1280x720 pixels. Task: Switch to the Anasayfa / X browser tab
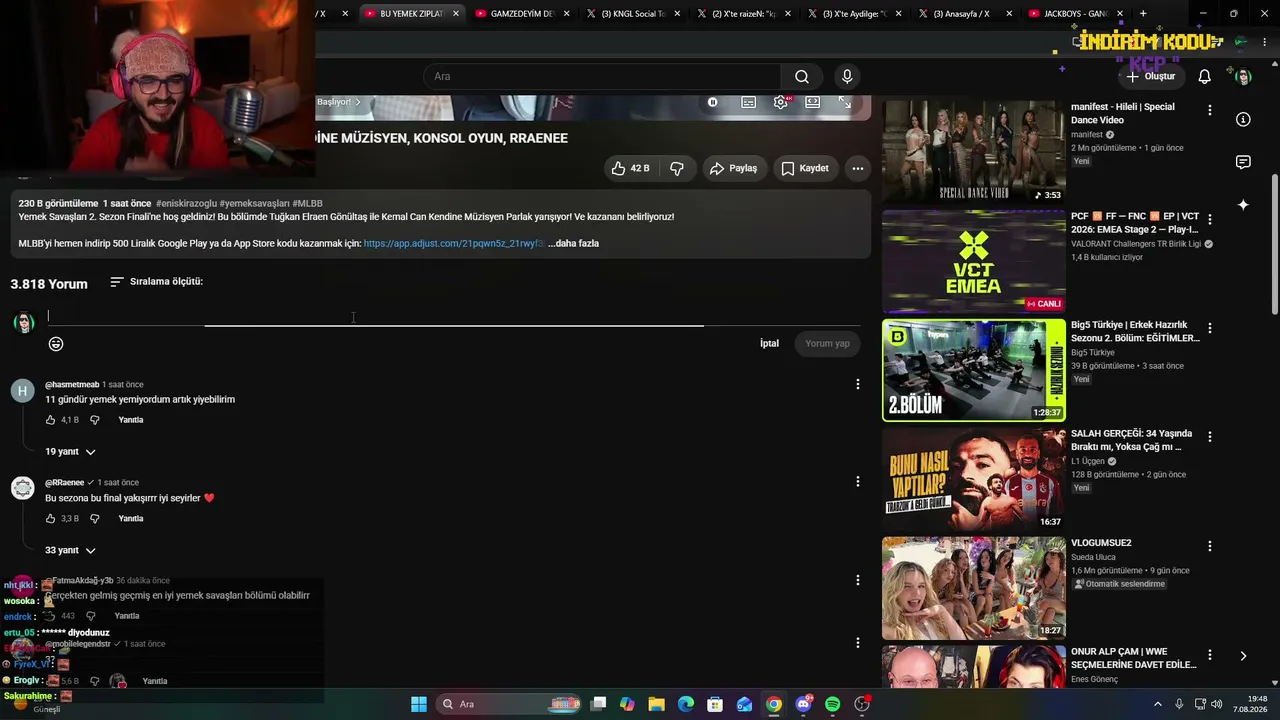[x=963, y=14]
